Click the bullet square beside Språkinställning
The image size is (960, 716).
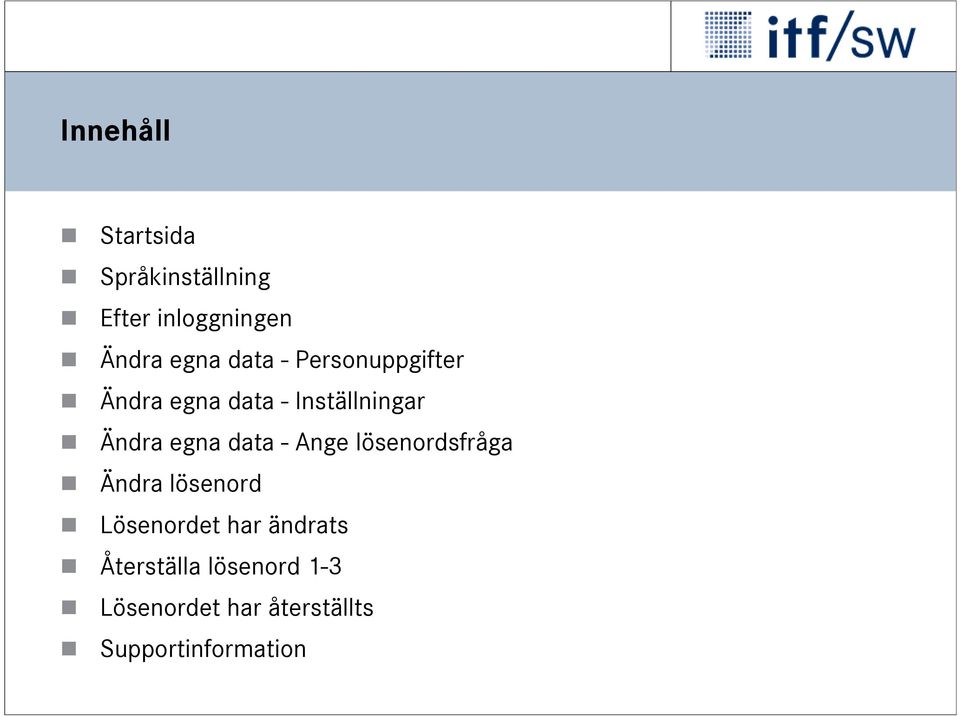tap(69, 277)
